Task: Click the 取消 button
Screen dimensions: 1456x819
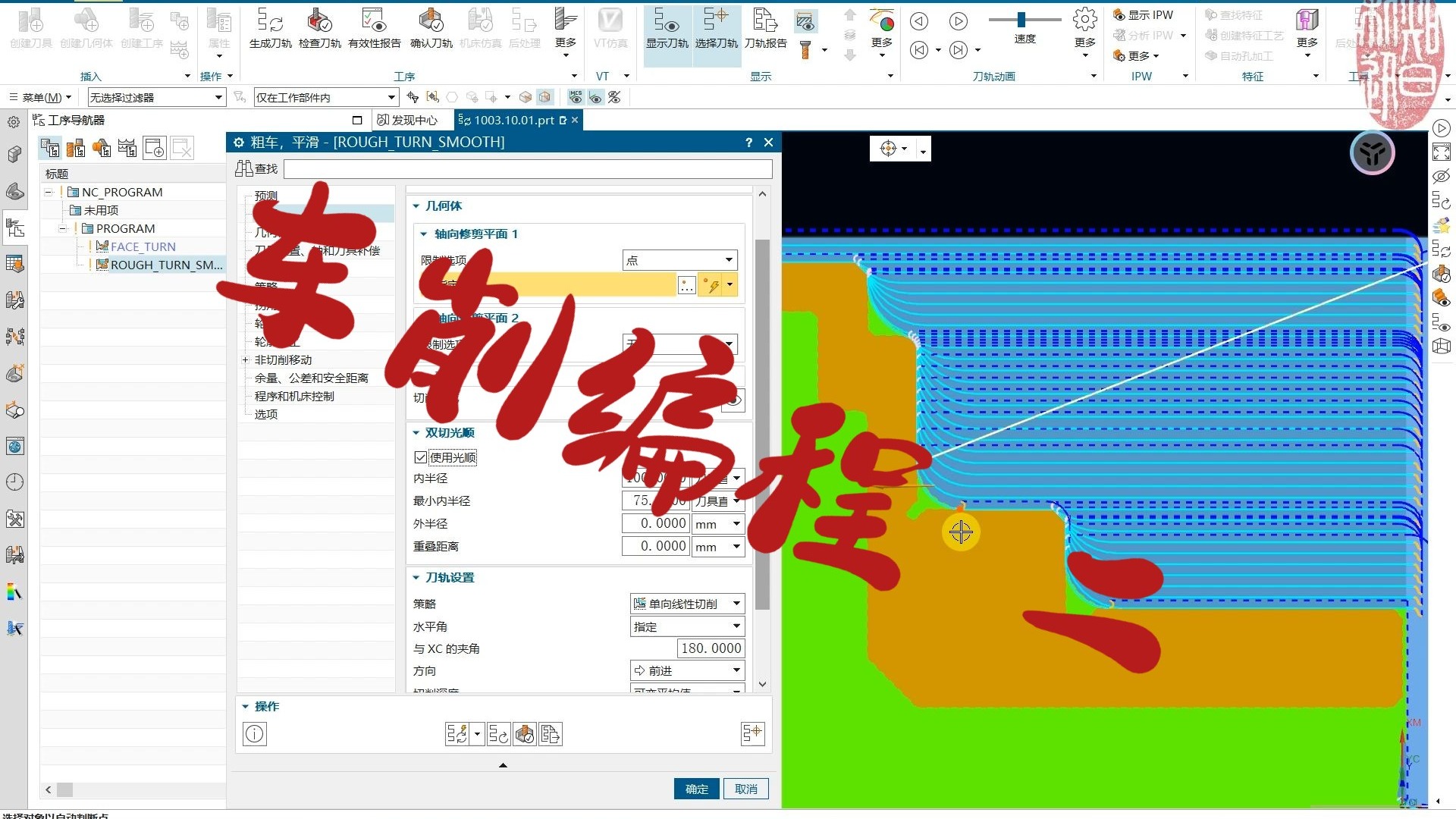Action: [x=745, y=789]
